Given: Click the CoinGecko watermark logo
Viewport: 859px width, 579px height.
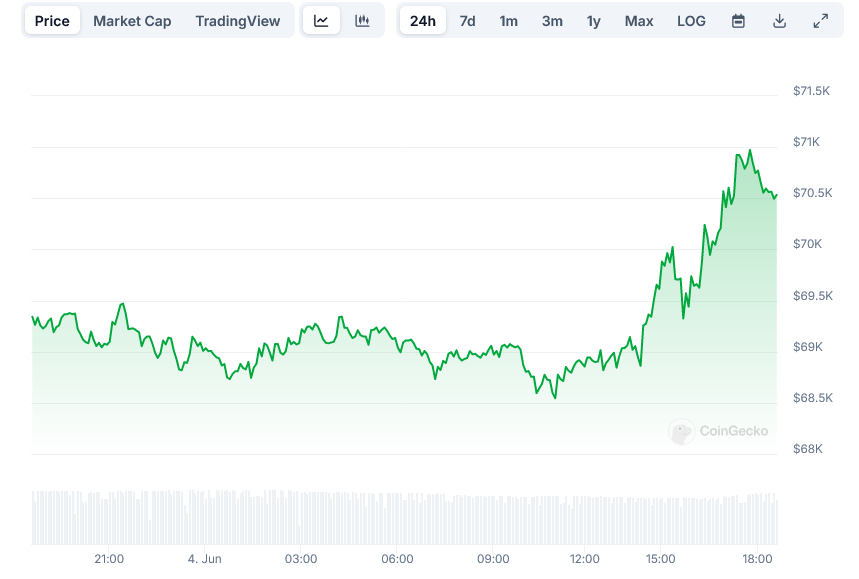Looking at the screenshot, I should coord(719,431).
